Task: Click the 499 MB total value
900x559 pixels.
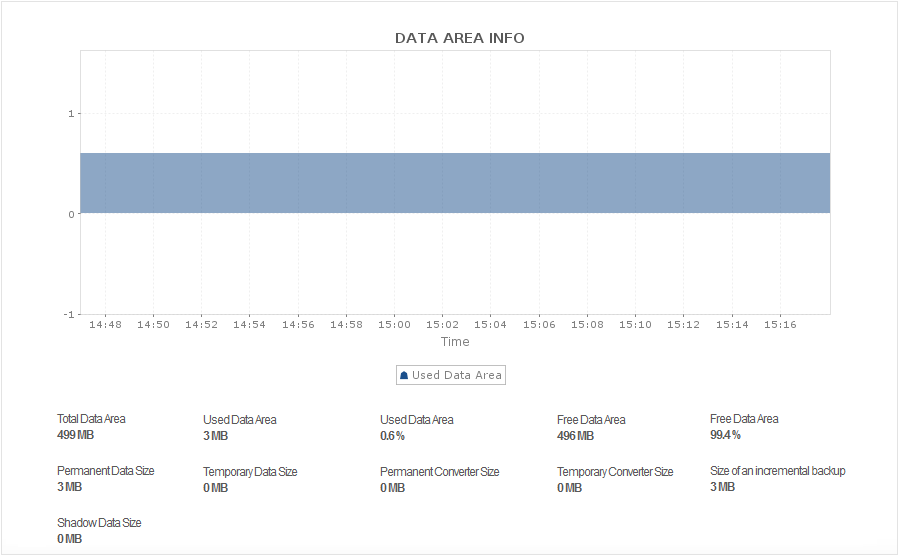Action: click(x=76, y=435)
